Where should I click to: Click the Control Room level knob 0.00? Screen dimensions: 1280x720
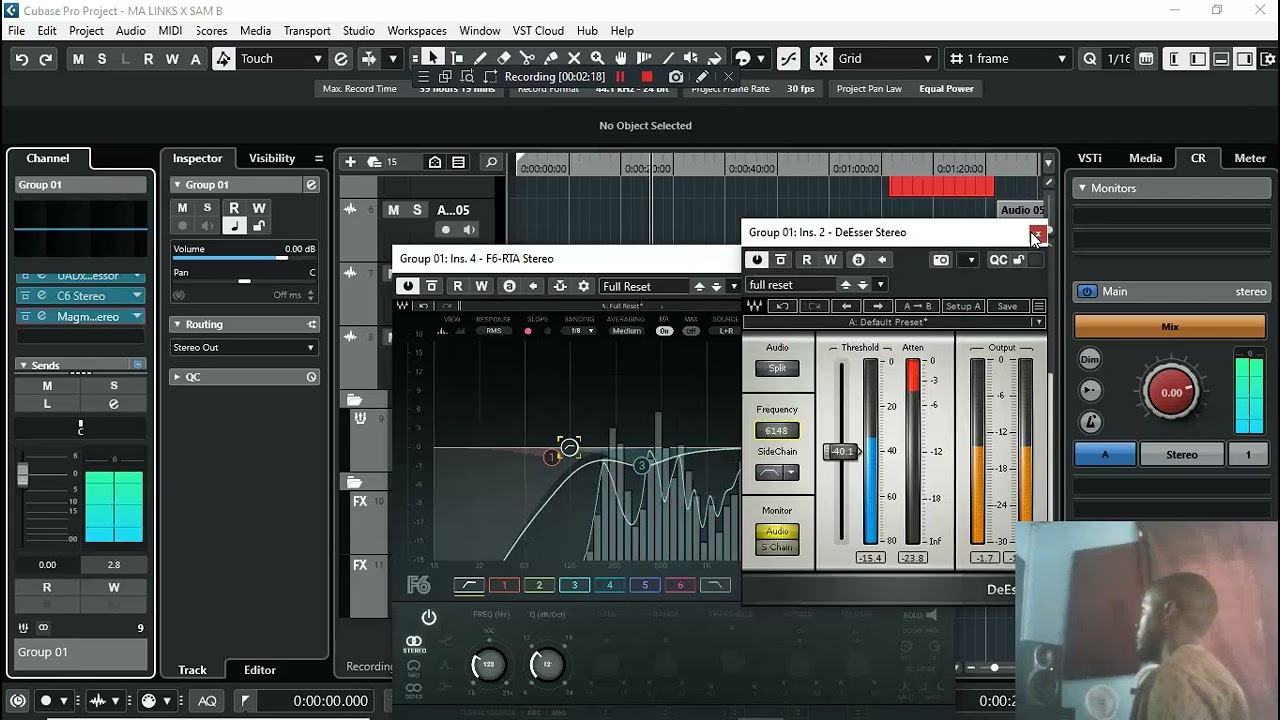[x=1171, y=392]
